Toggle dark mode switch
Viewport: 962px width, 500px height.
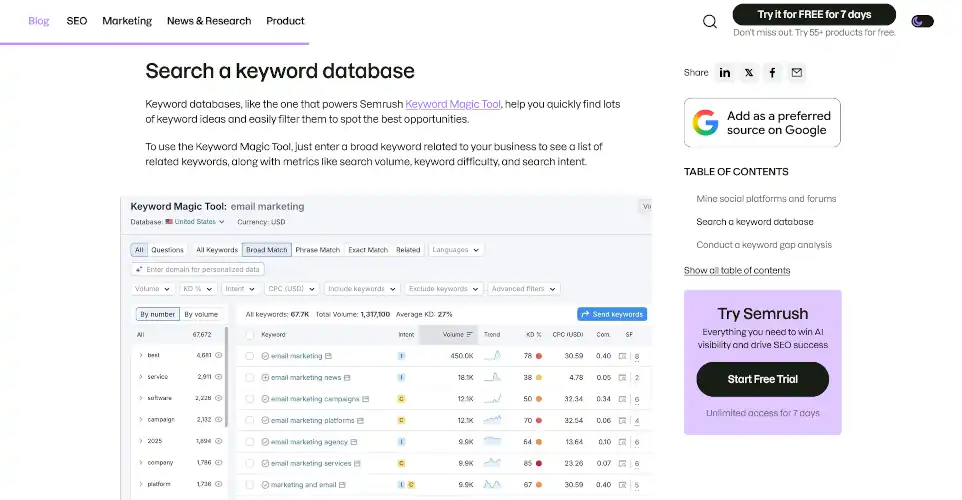click(x=922, y=21)
